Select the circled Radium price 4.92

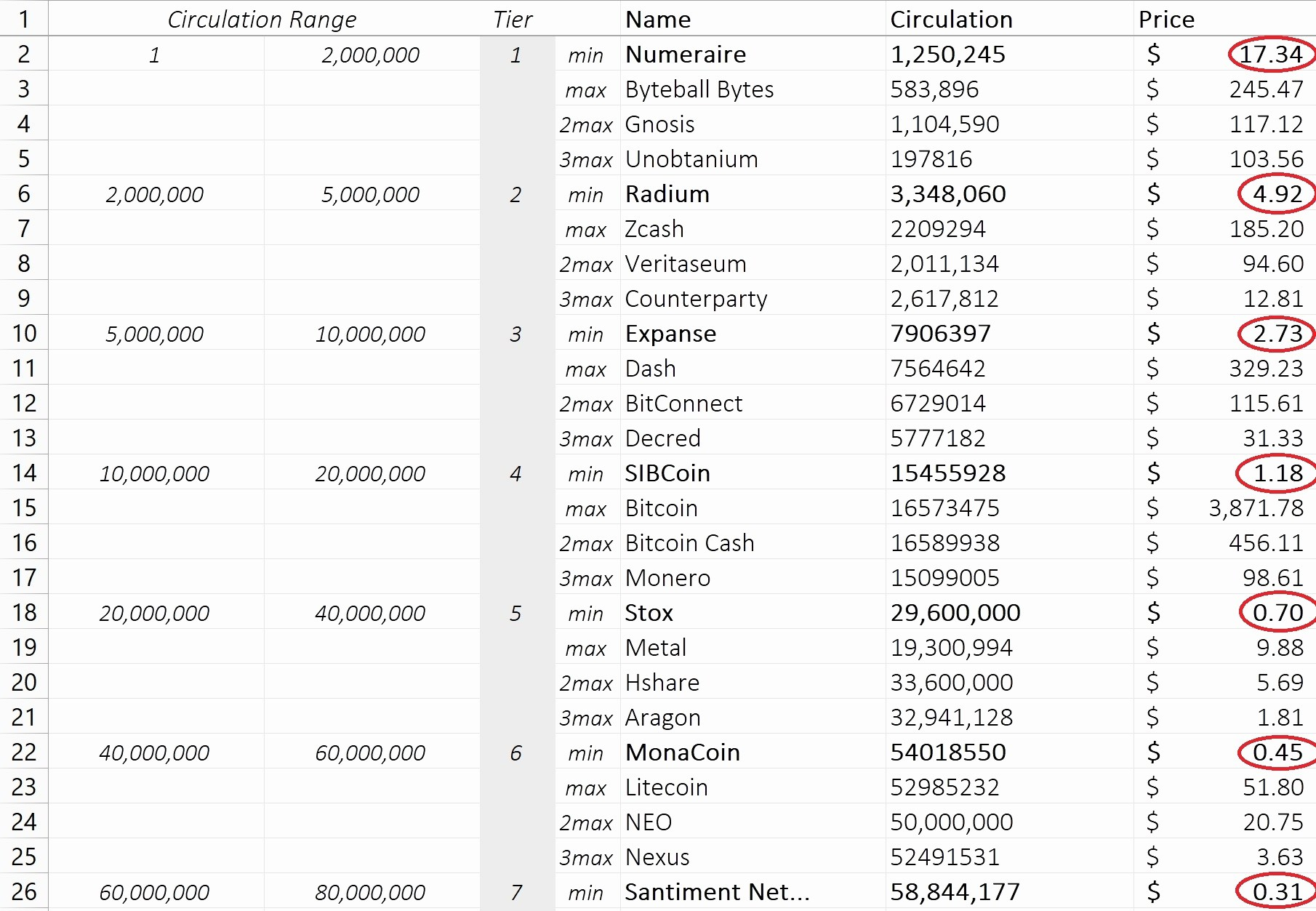[1277, 194]
